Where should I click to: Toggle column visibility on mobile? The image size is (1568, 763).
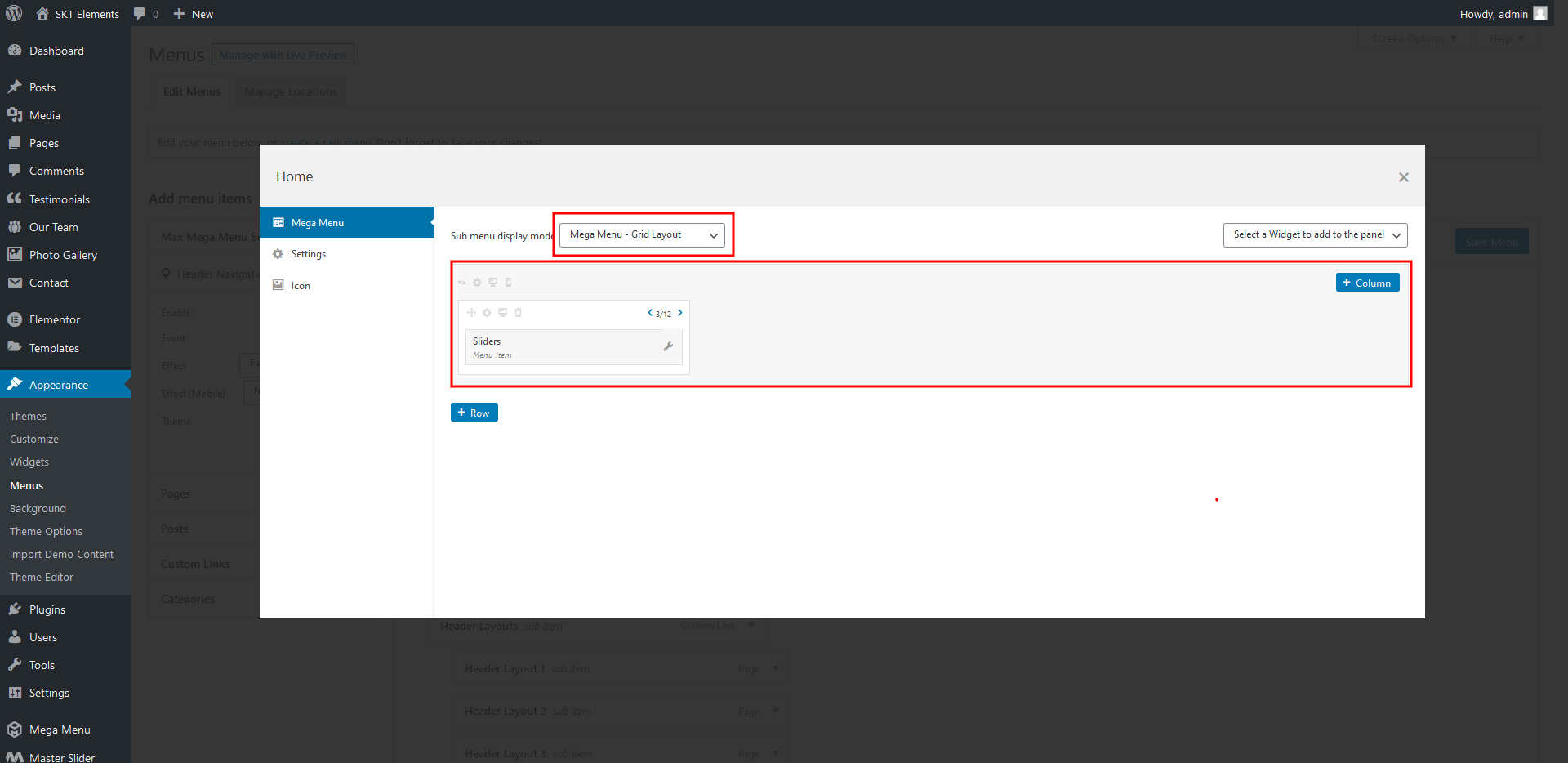click(518, 313)
